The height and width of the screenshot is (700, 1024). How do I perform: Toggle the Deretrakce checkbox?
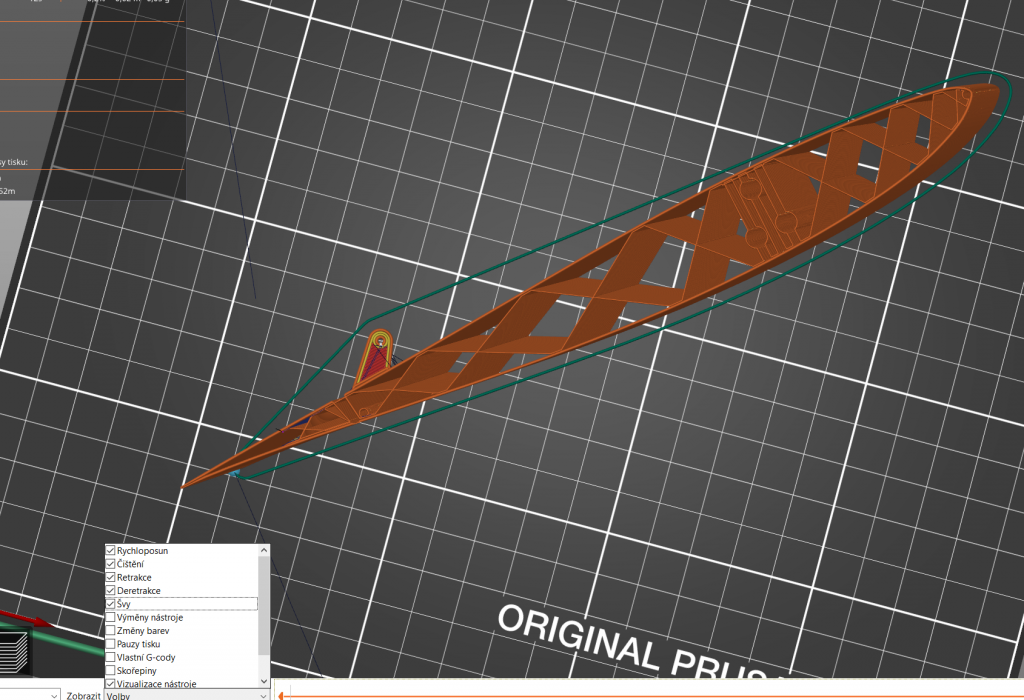point(111,591)
